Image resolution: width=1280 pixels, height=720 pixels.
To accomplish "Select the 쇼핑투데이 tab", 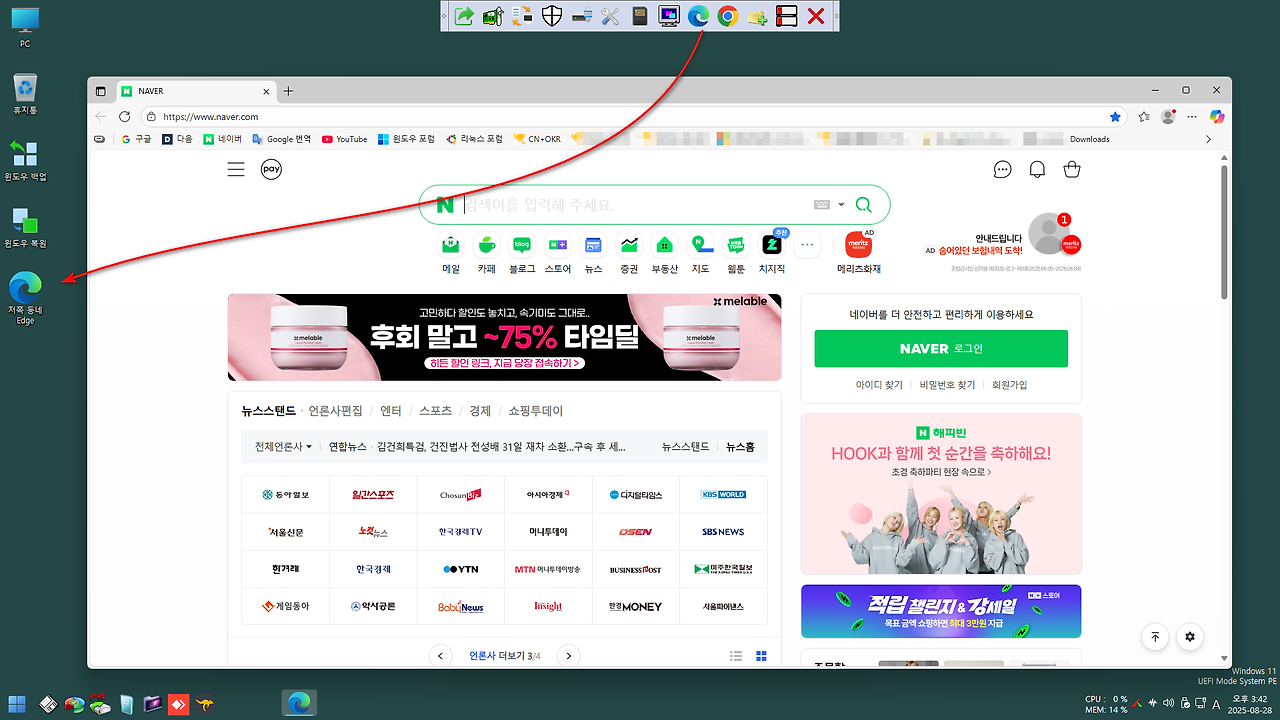I will click(536, 411).
